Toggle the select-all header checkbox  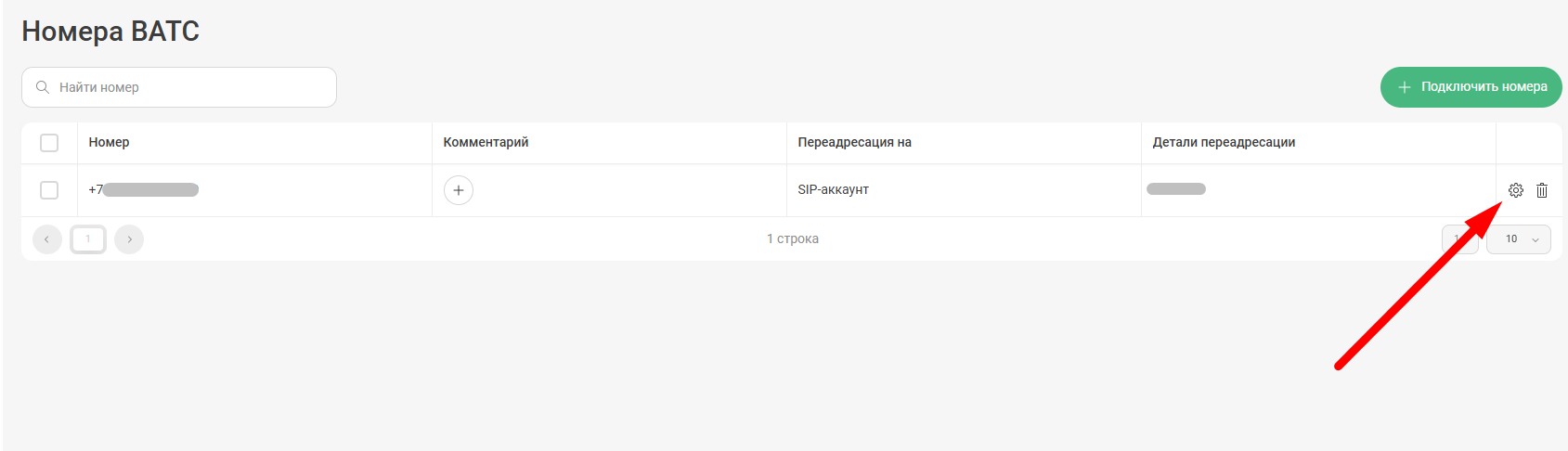pos(49,143)
